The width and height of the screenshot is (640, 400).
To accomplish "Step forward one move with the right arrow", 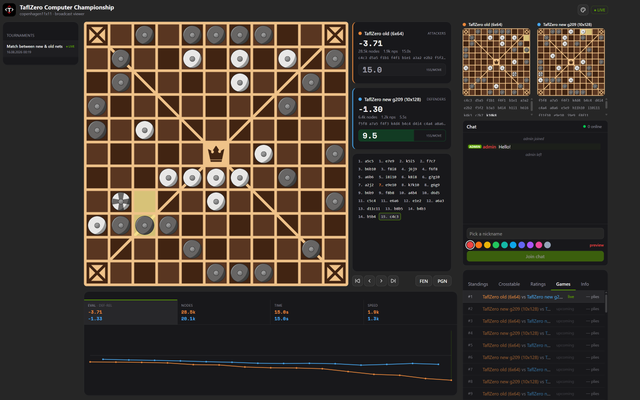I will coord(381,281).
